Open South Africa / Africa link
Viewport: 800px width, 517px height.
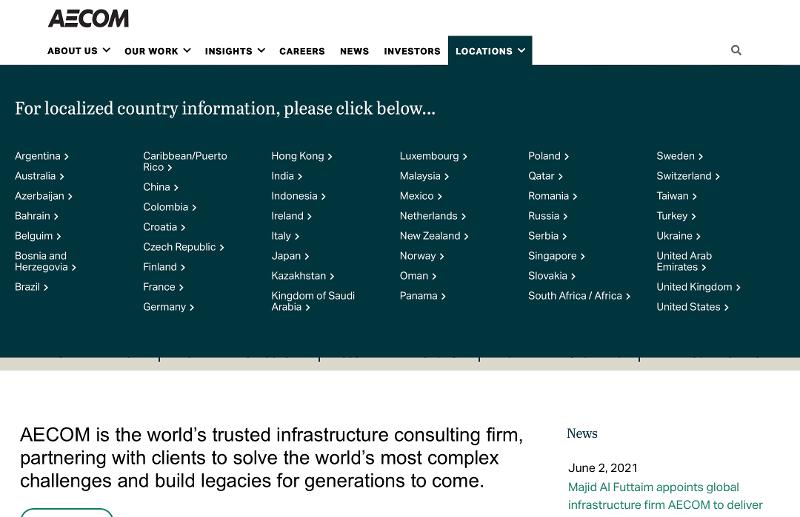click(579, 296)
